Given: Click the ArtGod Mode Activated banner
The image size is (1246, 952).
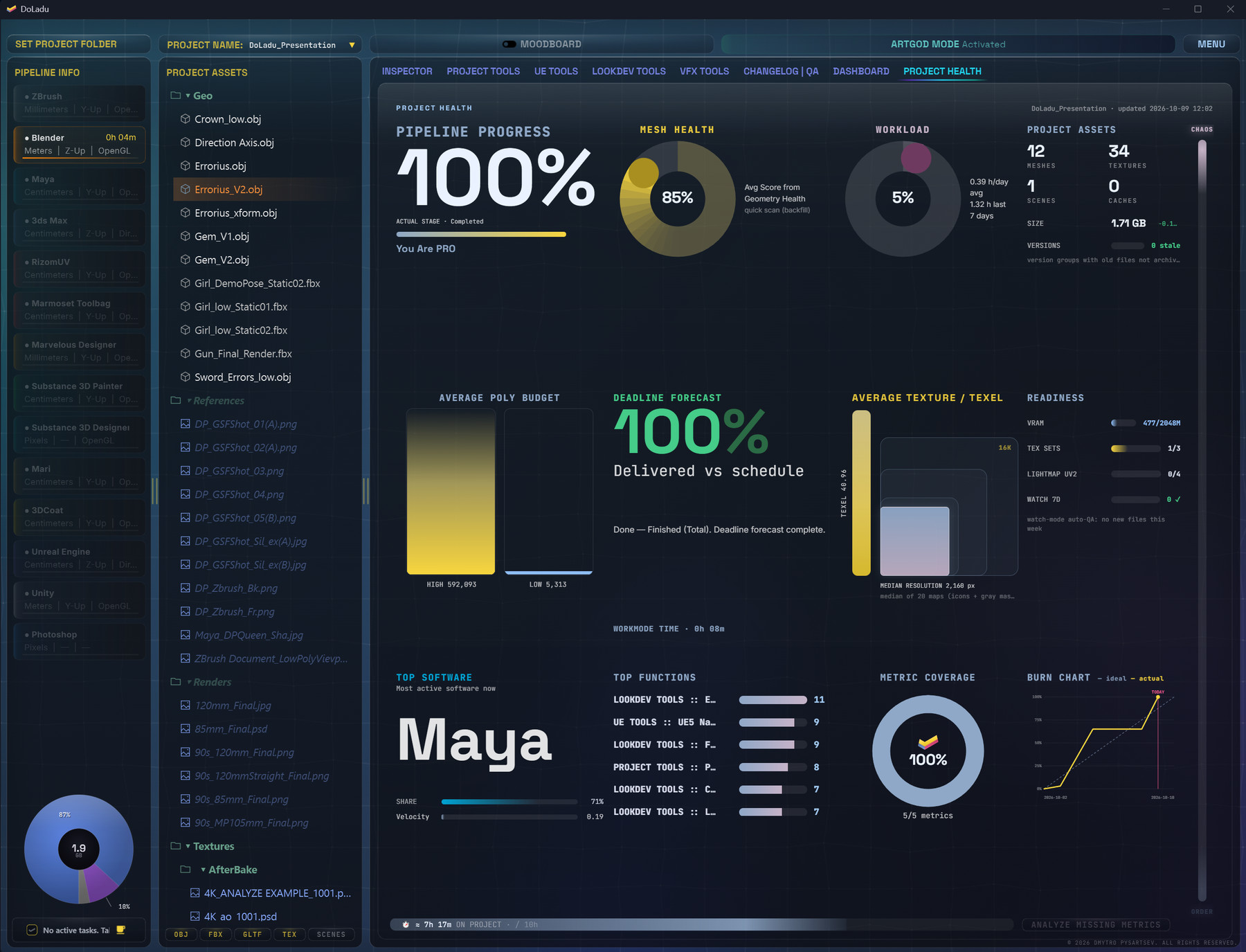Looking at the screenshot, I should tap(948, 44).
